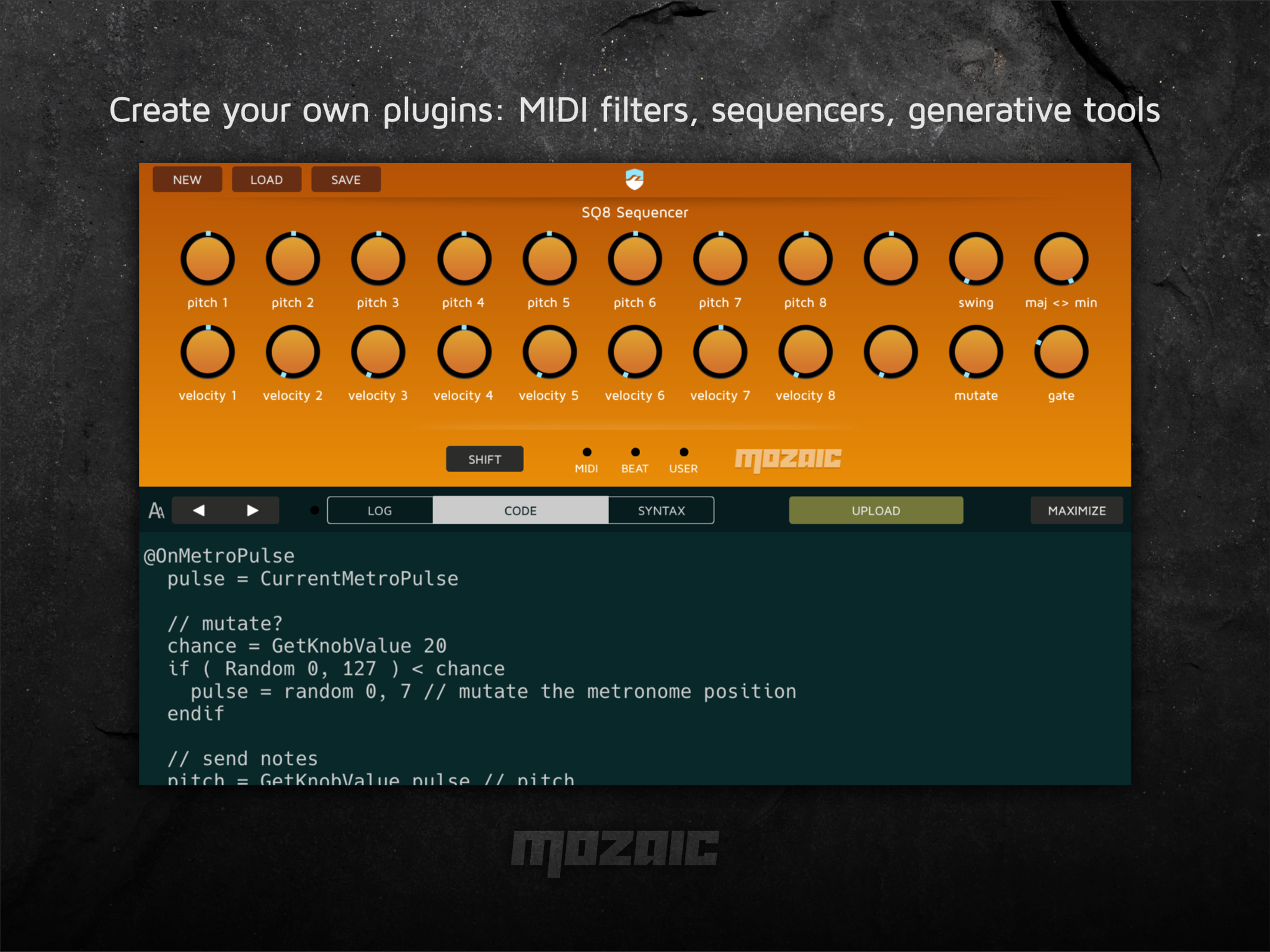Viewport: 1270px width, 952px height.
Task: Switch to the SYNTAX tab
Action: pos(661,510)
